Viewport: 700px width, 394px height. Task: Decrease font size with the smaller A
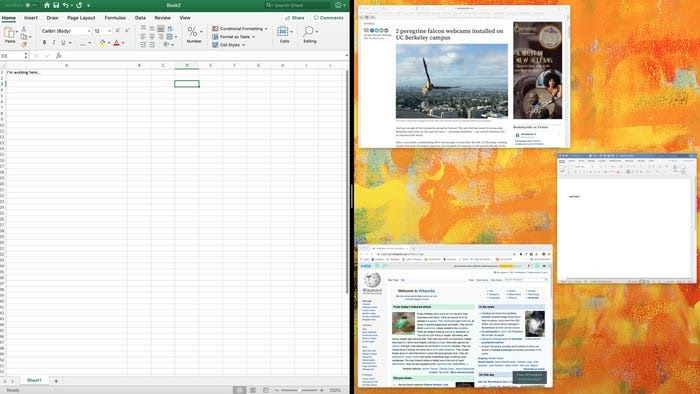point(127,31)
